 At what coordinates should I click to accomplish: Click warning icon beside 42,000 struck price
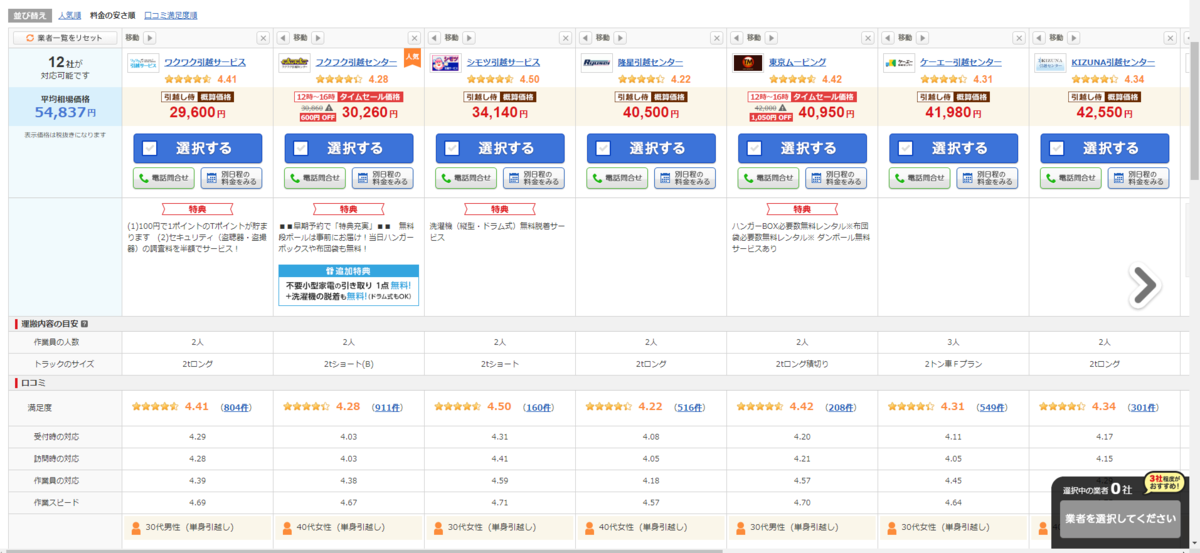pyautogui.click(x=784, y=107)
